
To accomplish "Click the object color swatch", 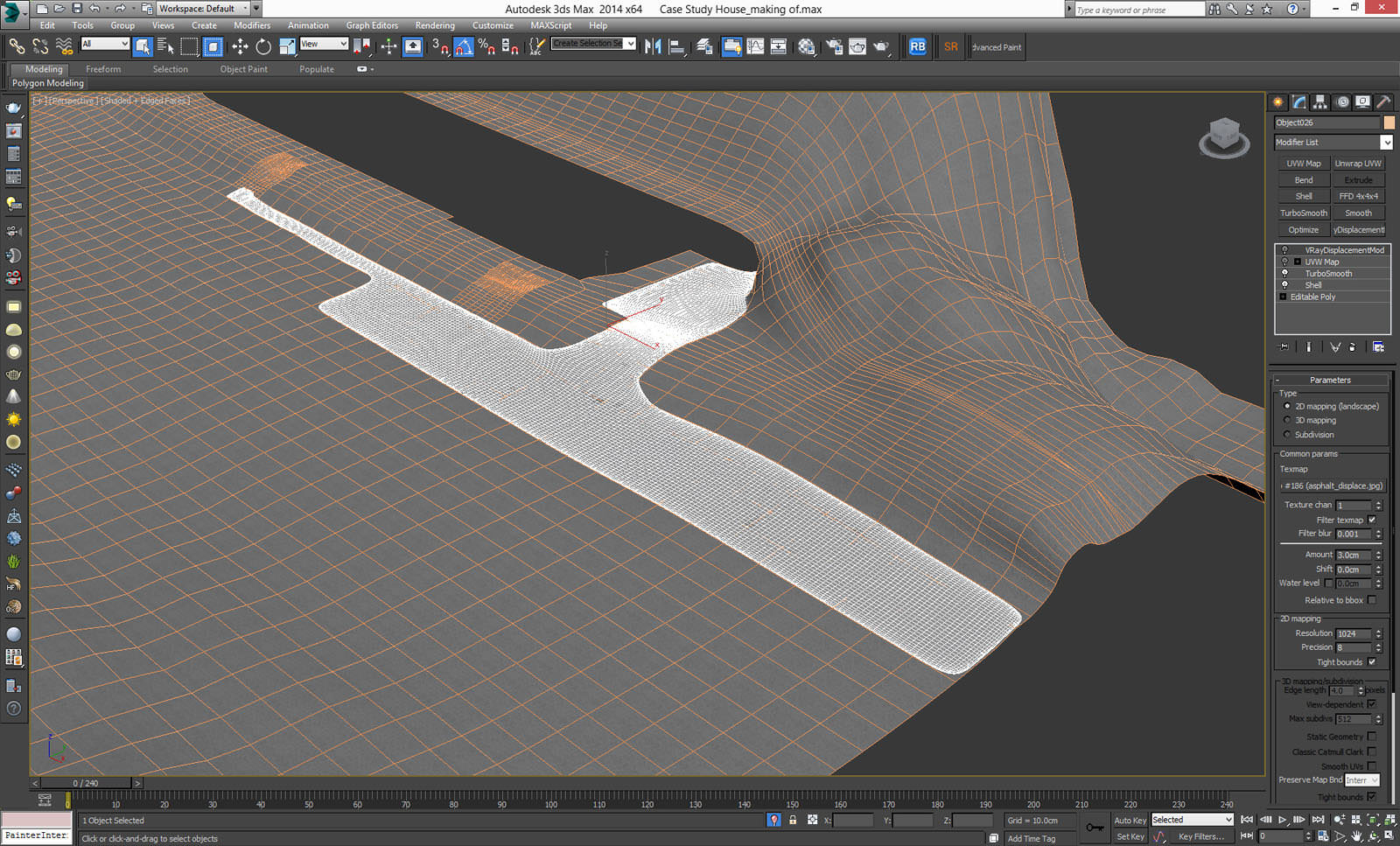I will pos(1389,122).
